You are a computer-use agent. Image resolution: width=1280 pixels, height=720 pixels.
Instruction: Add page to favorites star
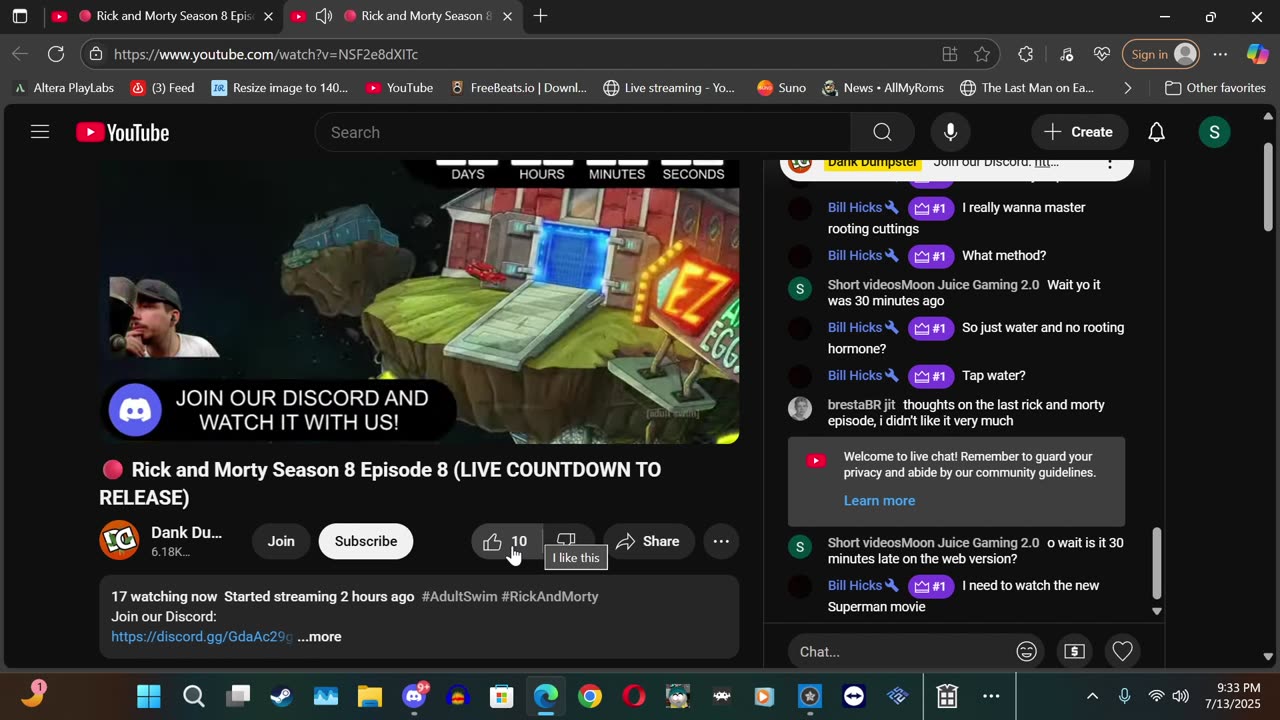click(982, 54)
